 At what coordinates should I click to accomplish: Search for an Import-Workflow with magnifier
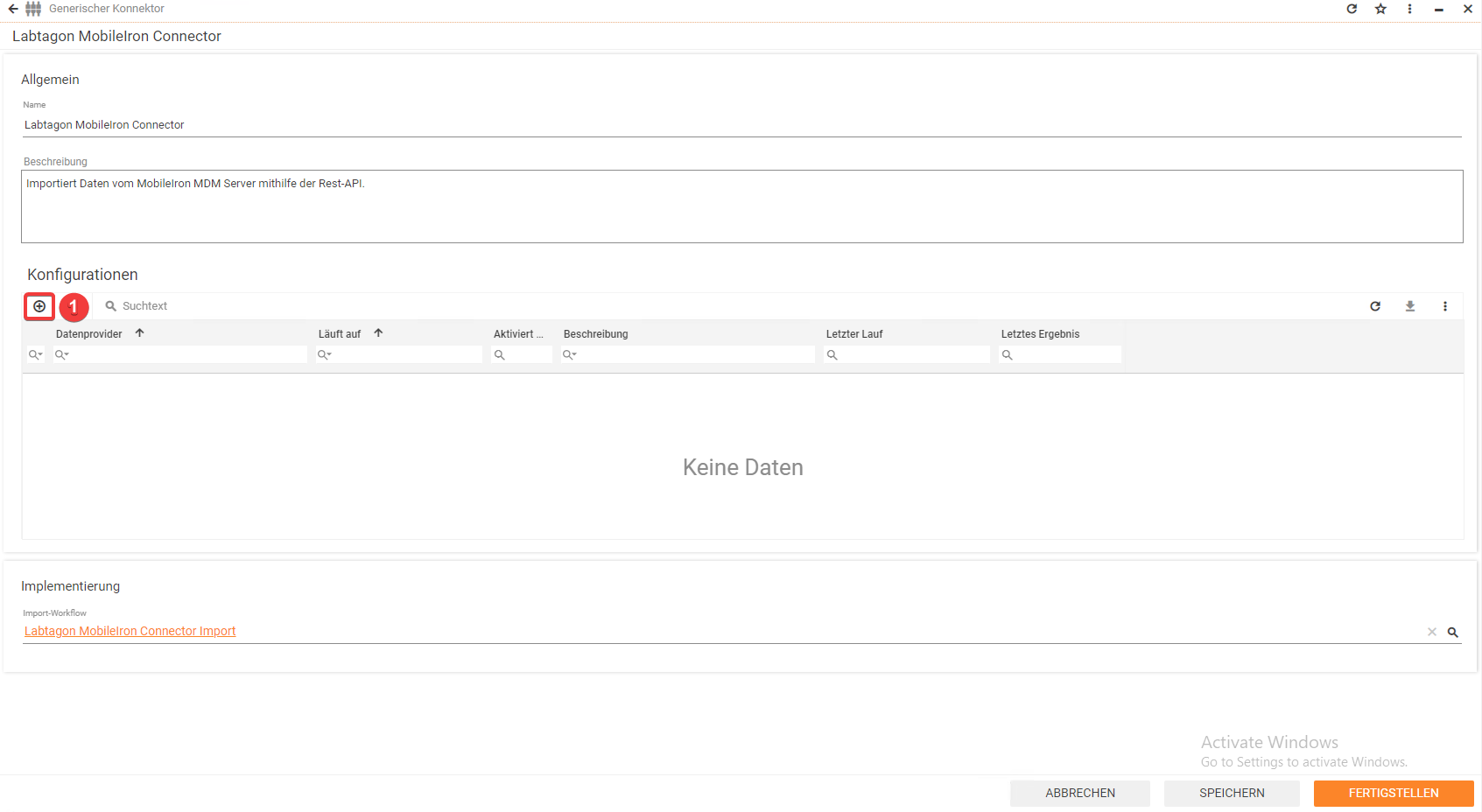click(1452, 632)
